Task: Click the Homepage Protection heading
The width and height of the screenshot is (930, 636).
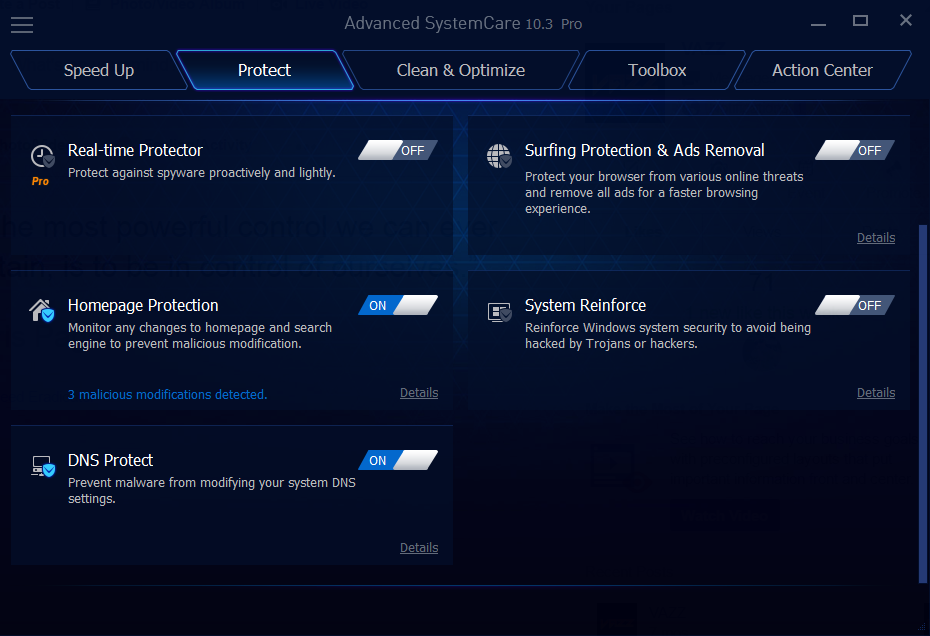Action: pos(143,305)
